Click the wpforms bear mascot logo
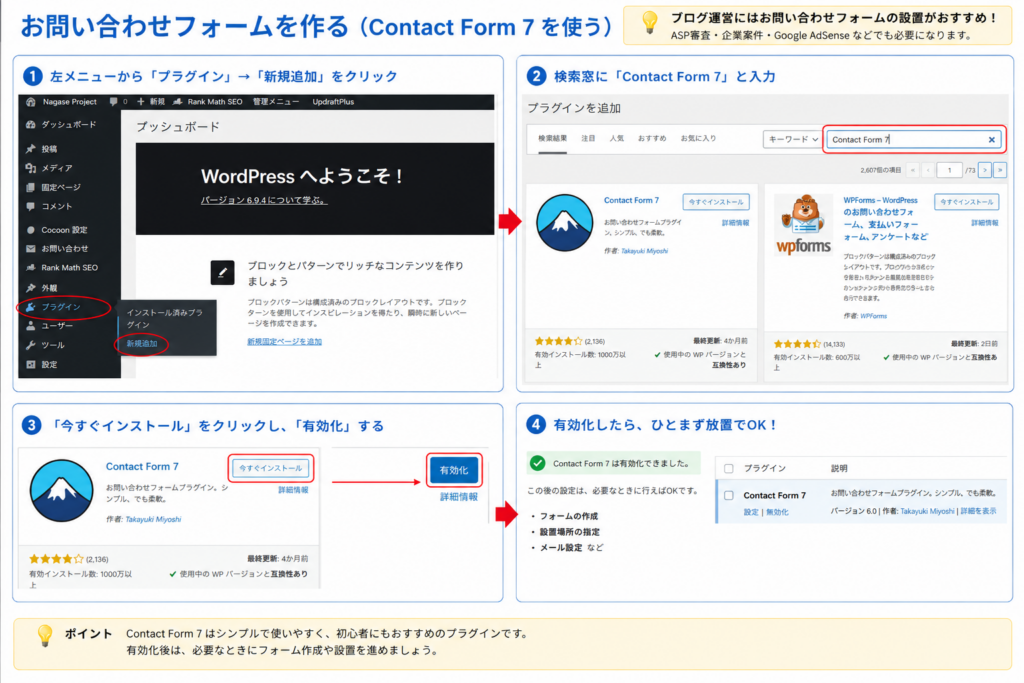Screen dimensions: 1024x683 click(x=803, y=224)
